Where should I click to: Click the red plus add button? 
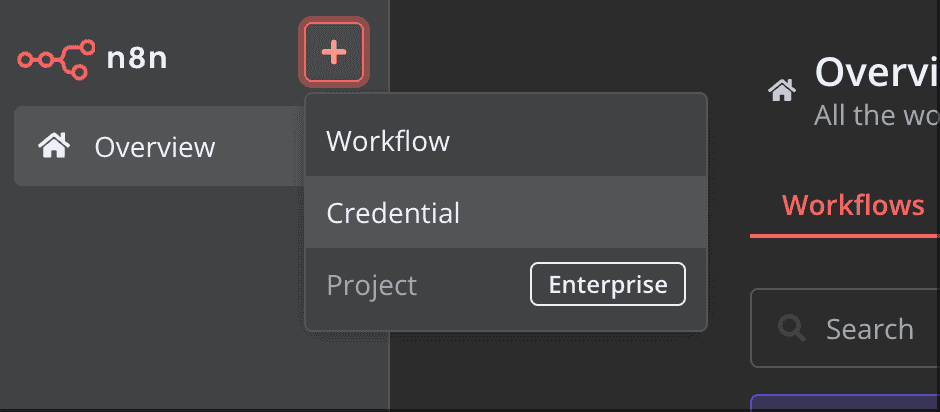[x=334, y=52]
